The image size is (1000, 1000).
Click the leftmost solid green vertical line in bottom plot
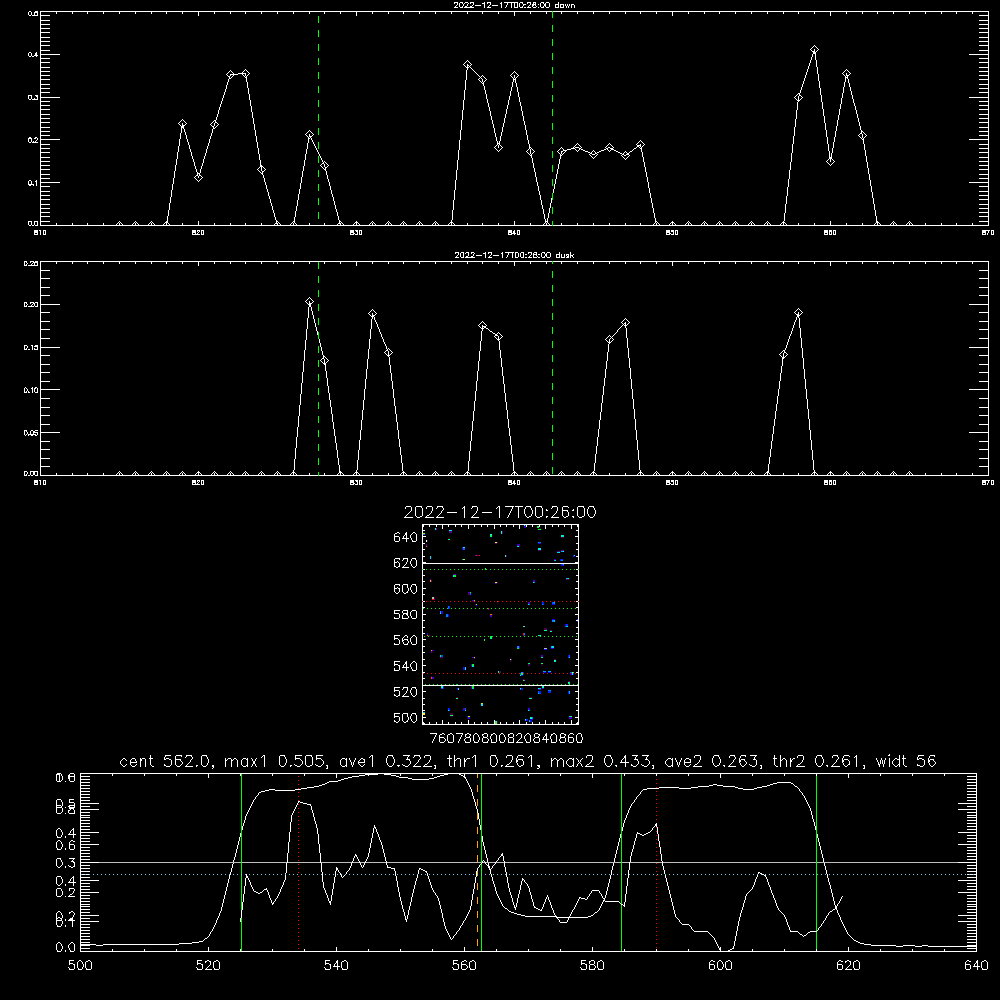[x=241, y=861]
